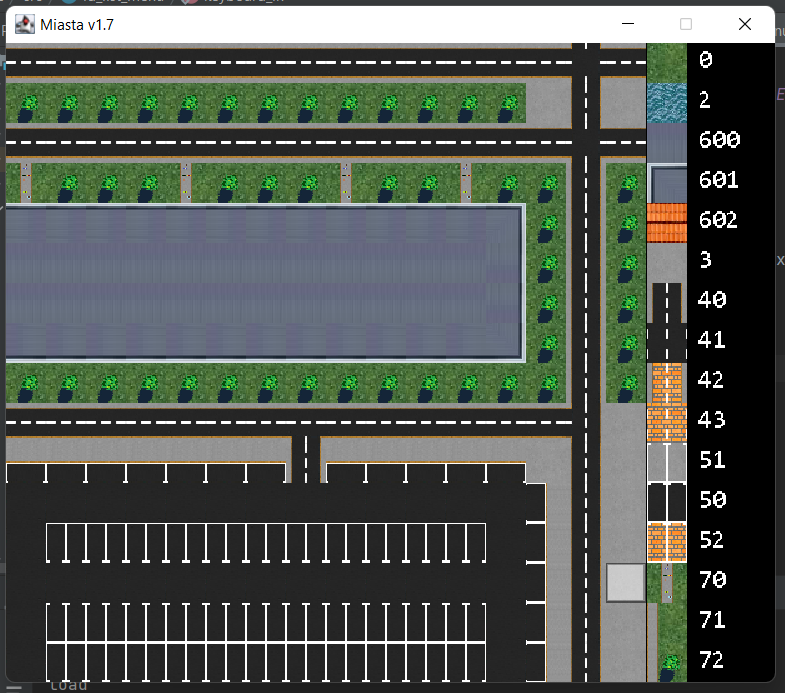Image resolution: width=785 pixels, height=693 pixels.
Task: Choose the gray building tile 600
Action: (667, 142)
